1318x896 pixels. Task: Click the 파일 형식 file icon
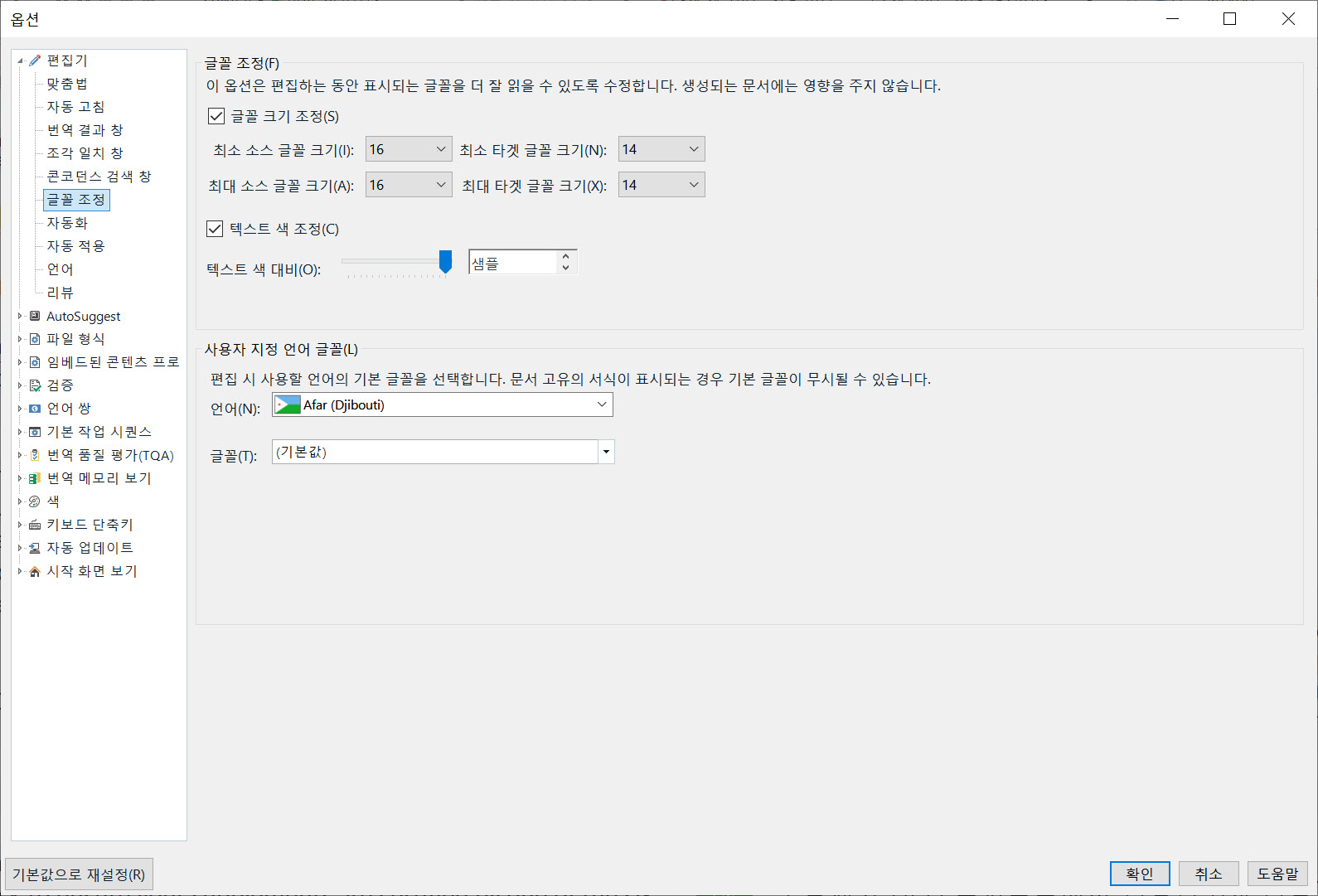[35, 339]
